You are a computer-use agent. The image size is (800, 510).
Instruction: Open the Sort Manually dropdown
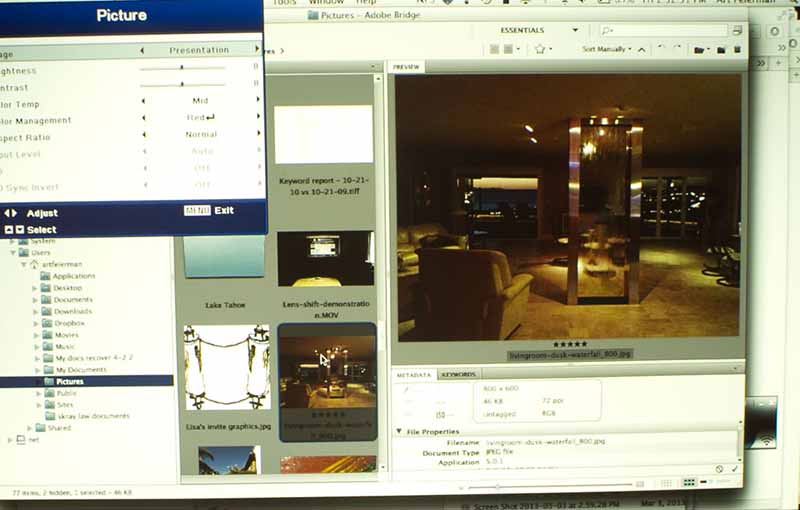(x=607, y=49)
